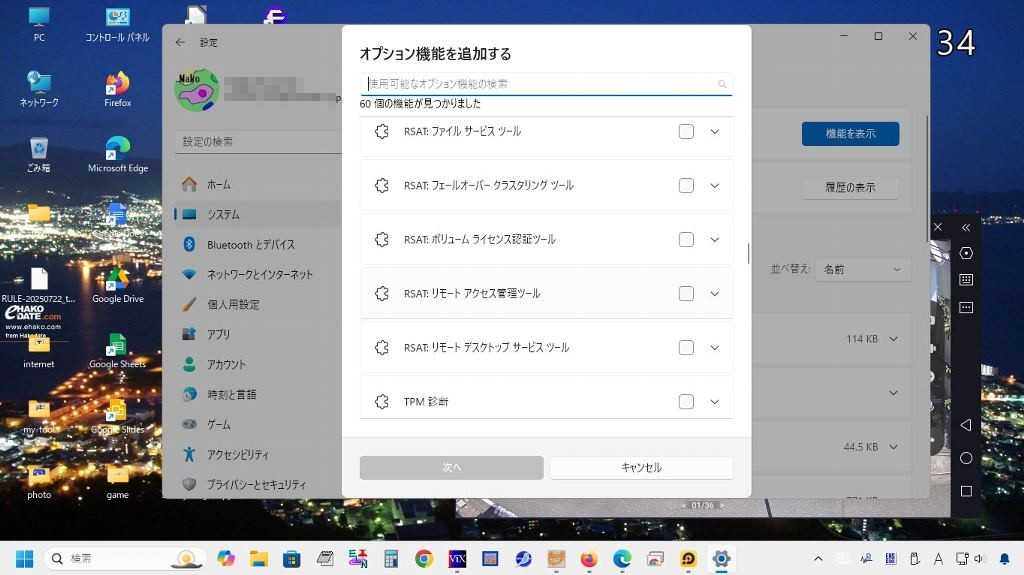
Task: Focus the 使用可能なオプション機能の検索 field
Action: [538, 84]
